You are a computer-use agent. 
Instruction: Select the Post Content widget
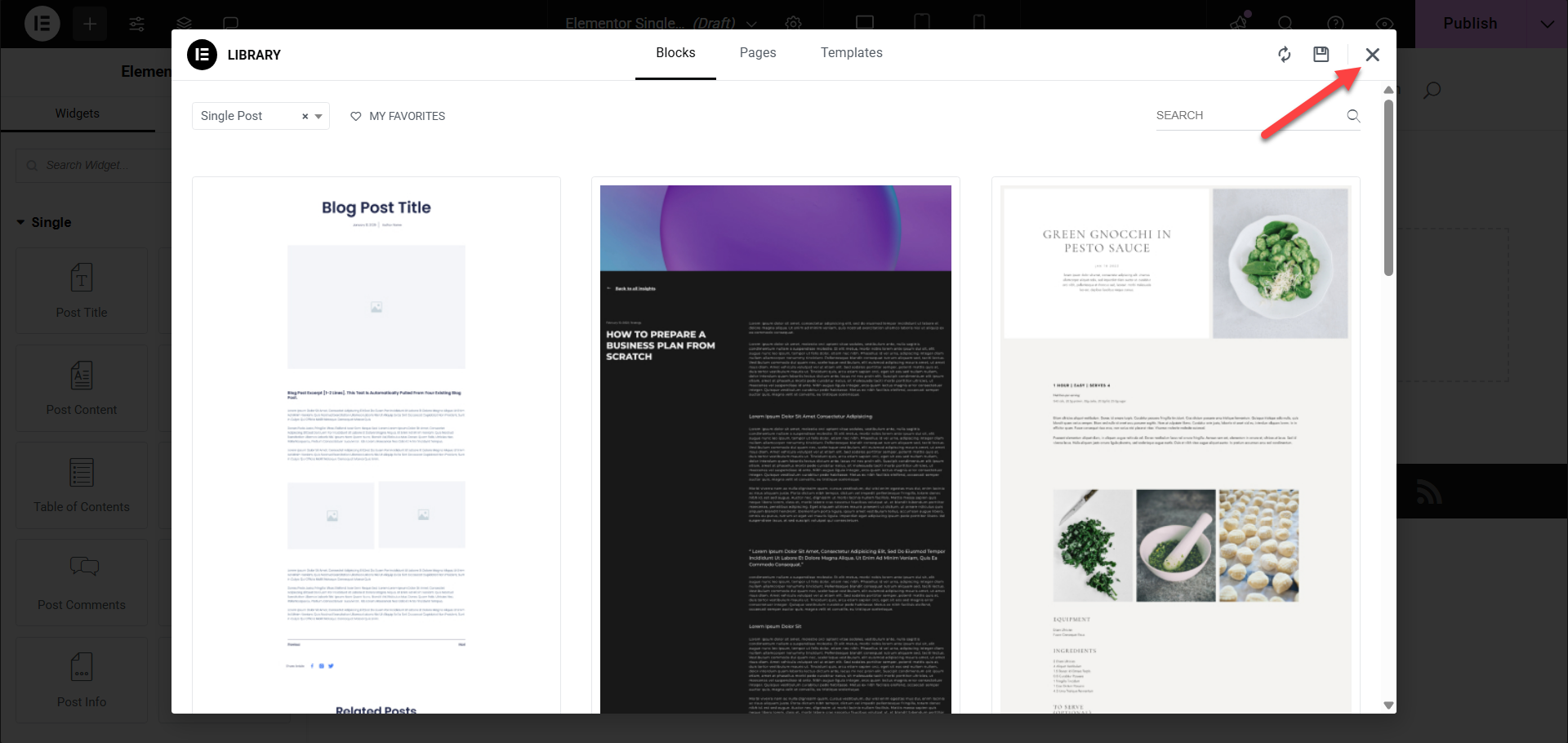(x=82, y=388)
